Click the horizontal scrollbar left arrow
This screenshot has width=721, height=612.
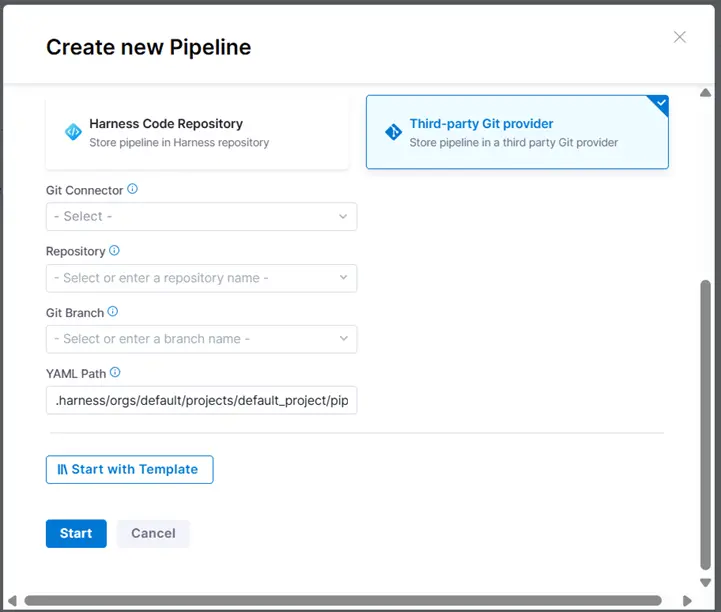coord(12,601)
